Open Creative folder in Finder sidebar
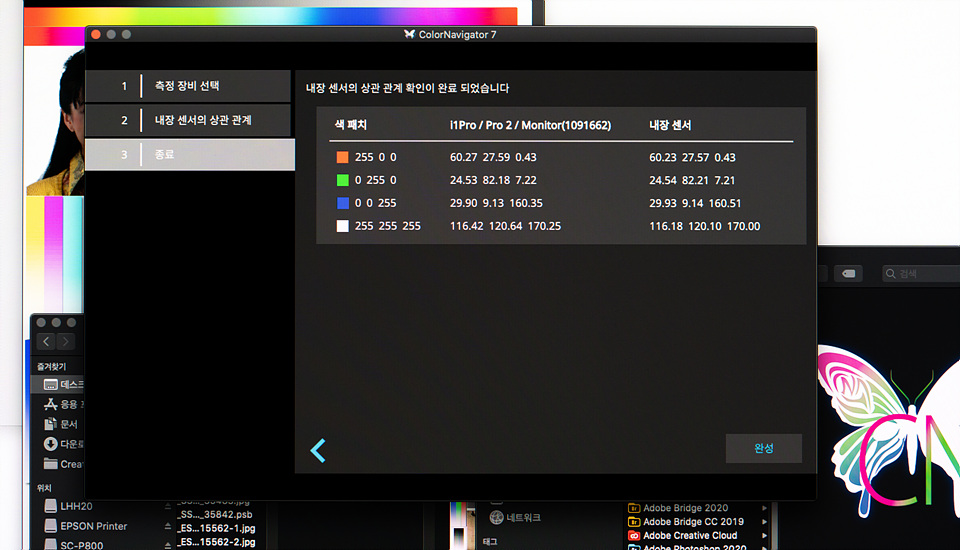 64,464
